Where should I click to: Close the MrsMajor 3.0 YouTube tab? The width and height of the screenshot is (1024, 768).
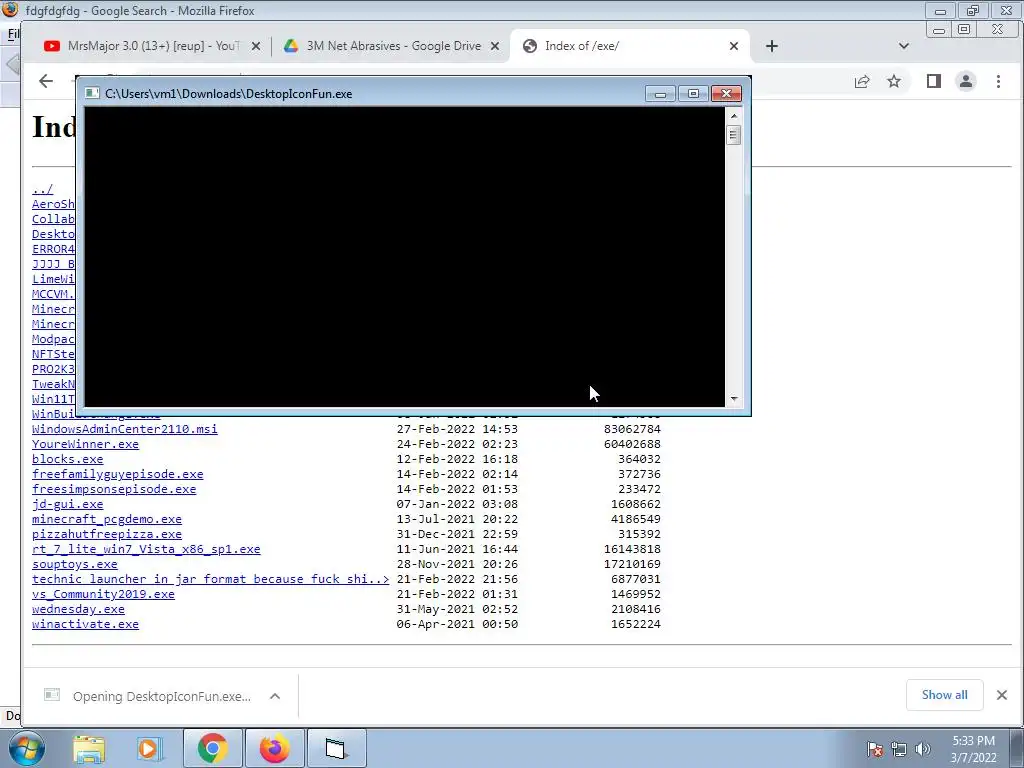tap(256, 46)
